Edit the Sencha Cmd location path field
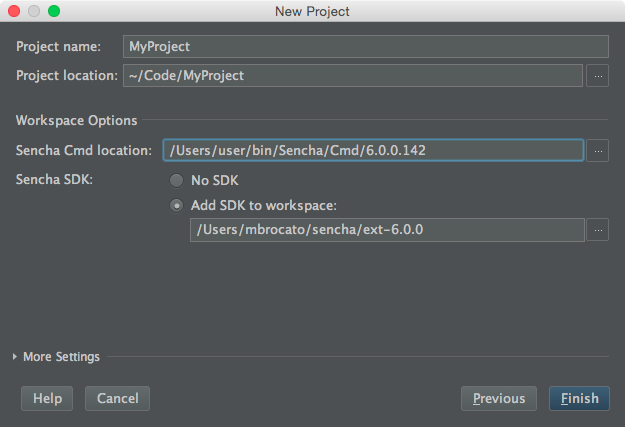This screenshot has height=427, width=625. (x=373, y=150)
